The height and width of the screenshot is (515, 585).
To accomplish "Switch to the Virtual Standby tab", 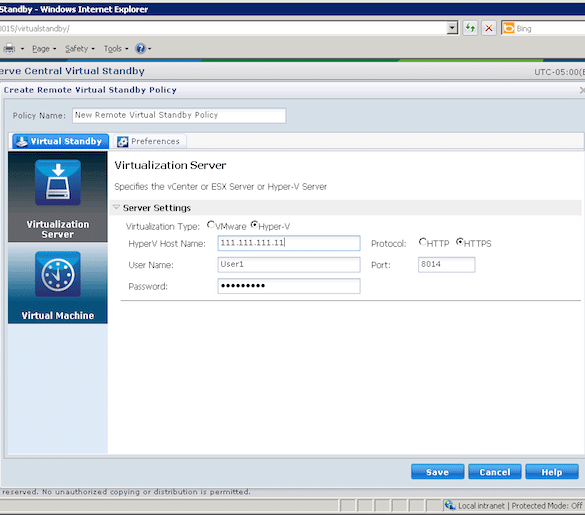I will coord(60,141).
